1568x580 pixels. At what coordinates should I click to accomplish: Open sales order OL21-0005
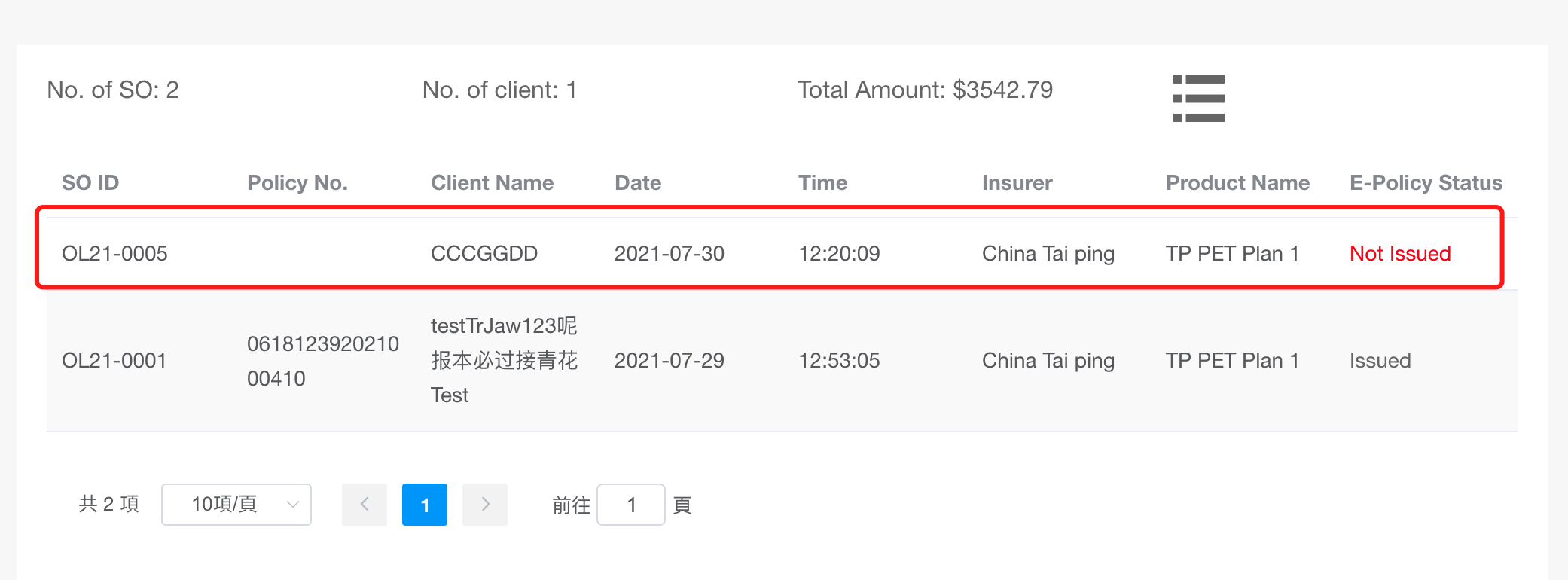114,254
